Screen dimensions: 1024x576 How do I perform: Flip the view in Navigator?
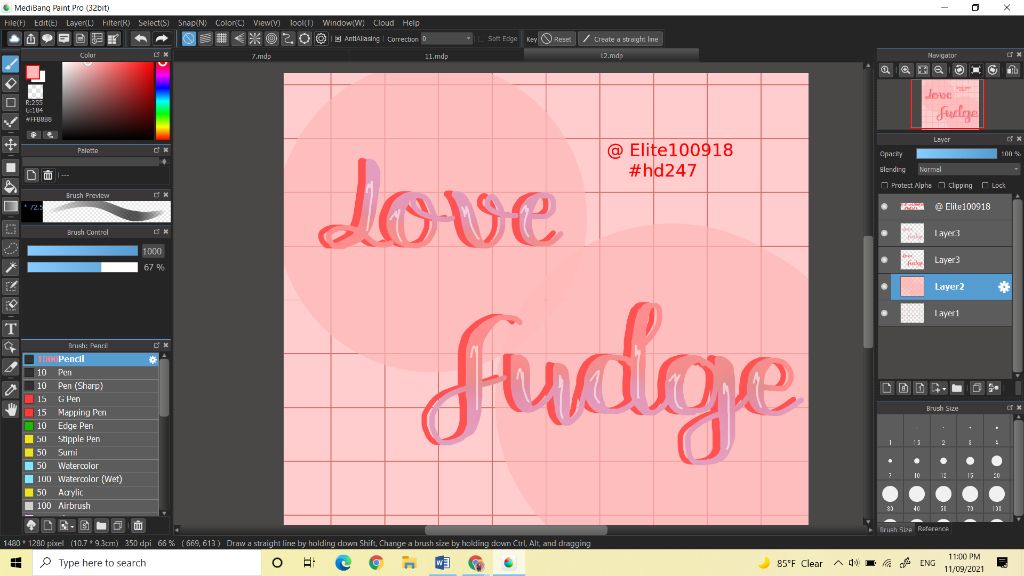1012,70
